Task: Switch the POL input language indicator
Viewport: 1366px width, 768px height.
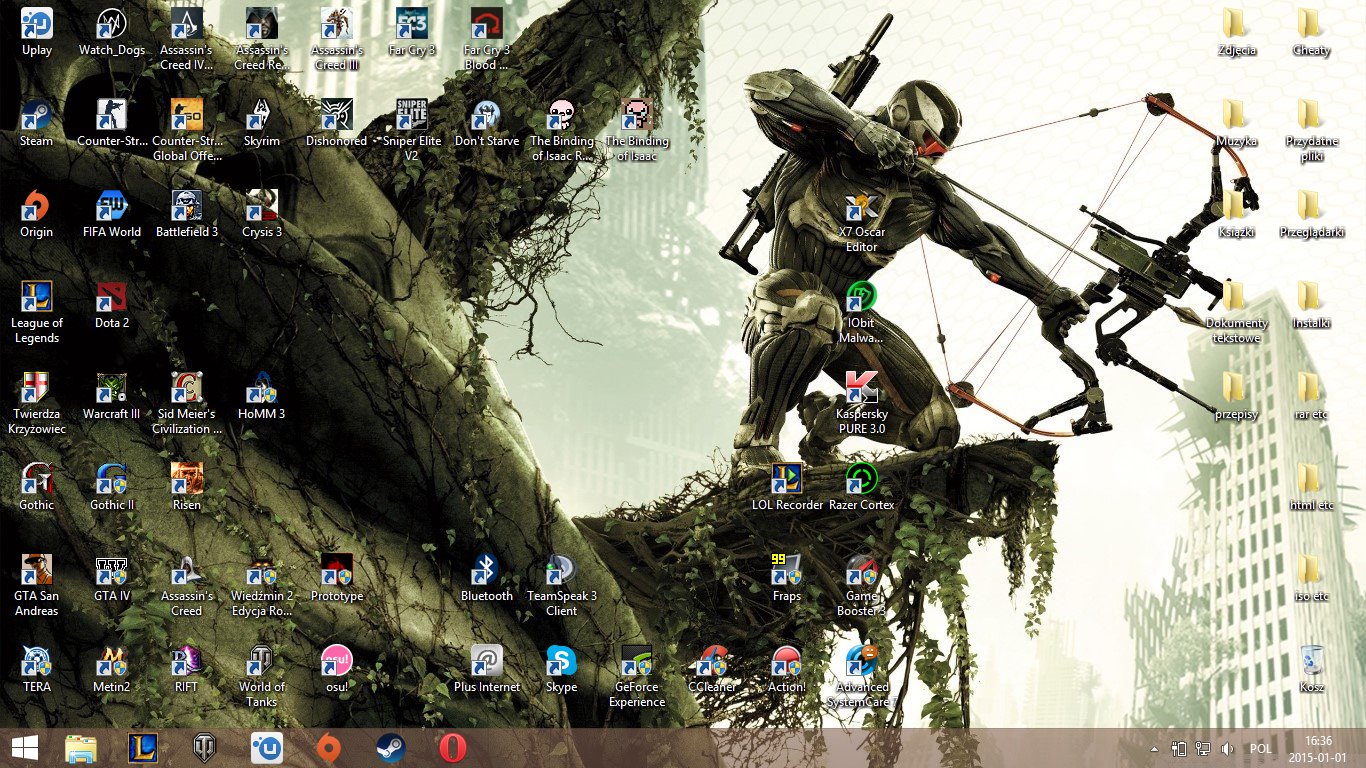Action: tap(1261, 748)
